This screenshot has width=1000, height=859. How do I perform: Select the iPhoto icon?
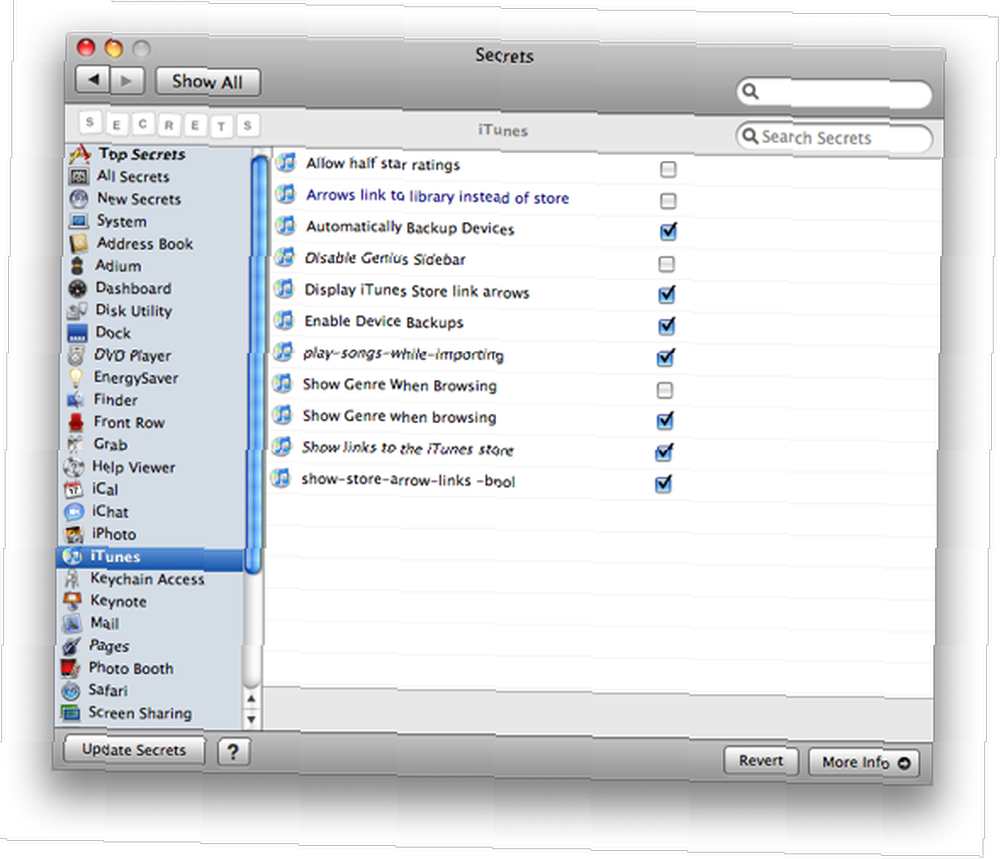click(x=74, y=534)
